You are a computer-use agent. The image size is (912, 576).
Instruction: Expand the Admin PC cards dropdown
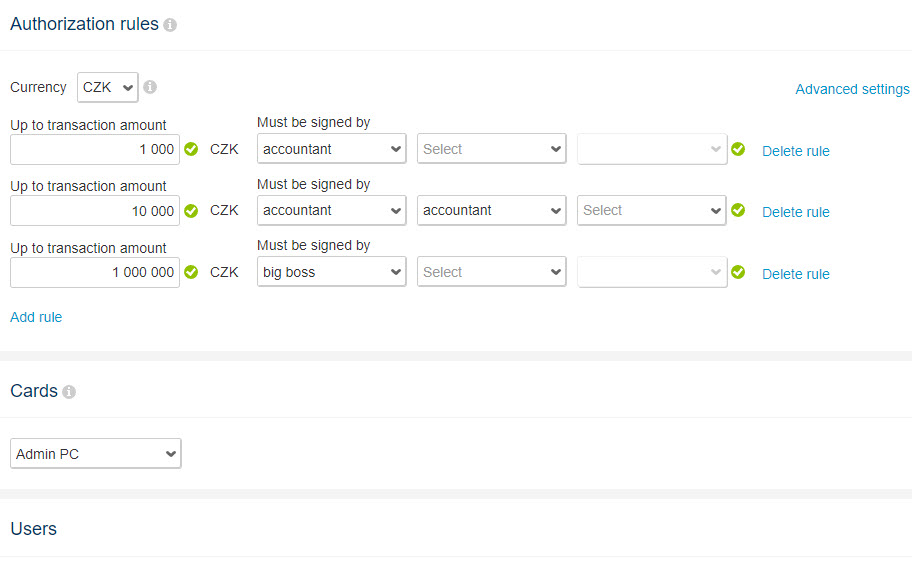96,453
